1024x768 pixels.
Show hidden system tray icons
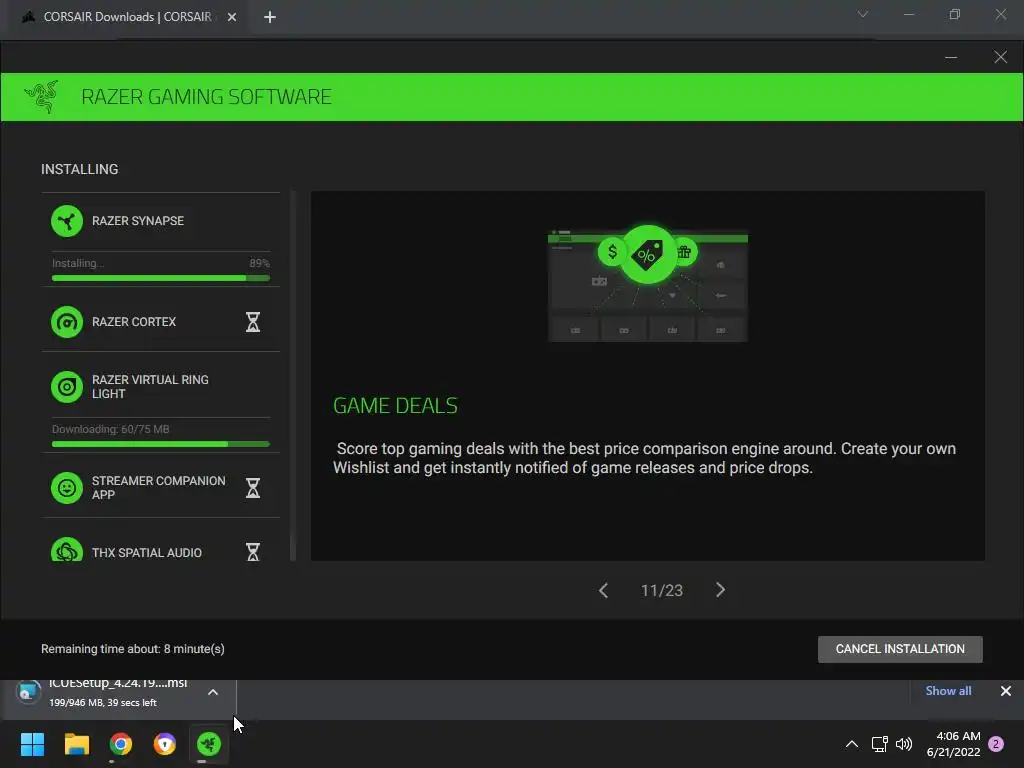click(x=852, y=744)
